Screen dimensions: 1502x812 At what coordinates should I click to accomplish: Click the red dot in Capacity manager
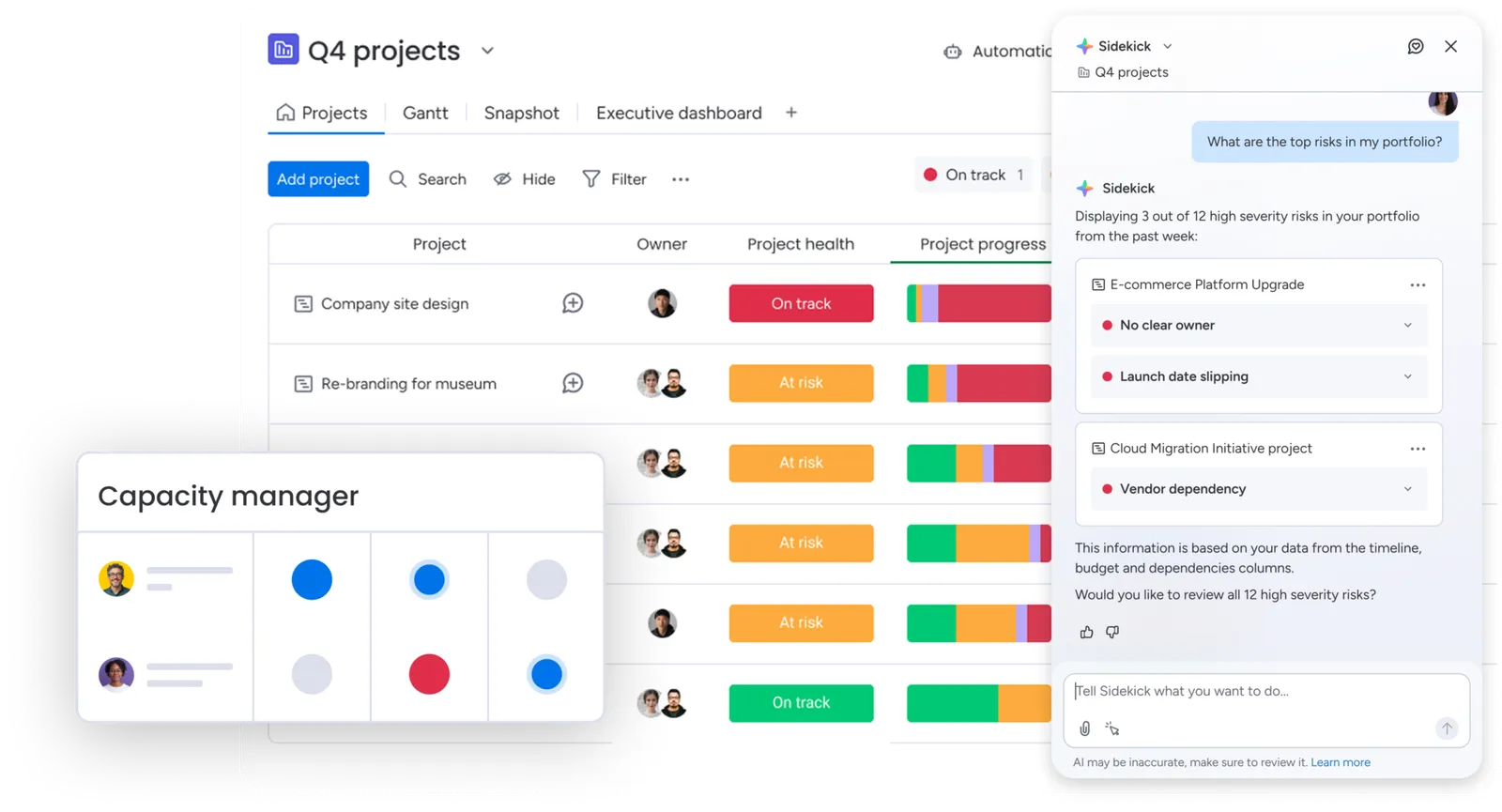(429, 674)
